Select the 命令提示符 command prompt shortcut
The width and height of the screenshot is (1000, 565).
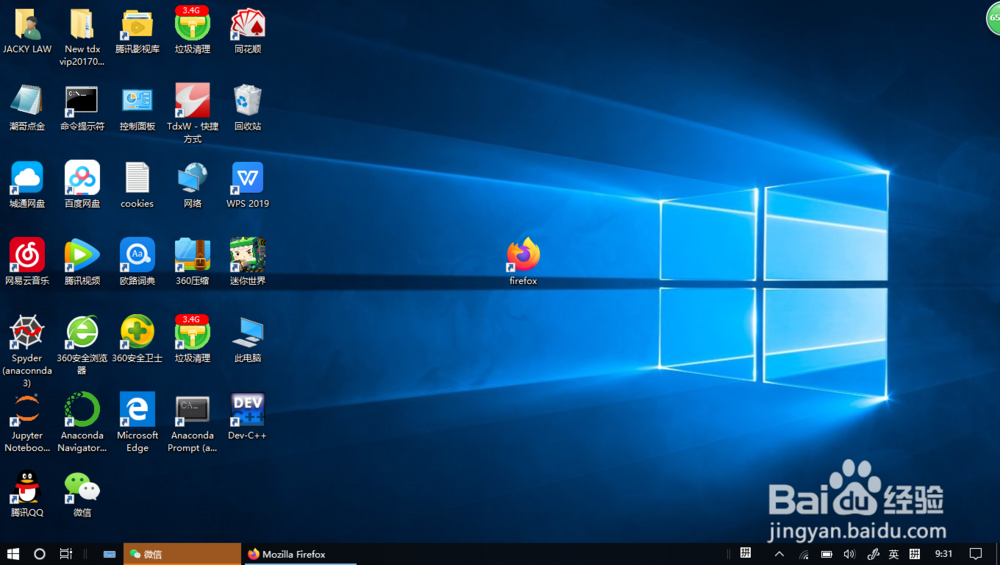coord(82,101)
